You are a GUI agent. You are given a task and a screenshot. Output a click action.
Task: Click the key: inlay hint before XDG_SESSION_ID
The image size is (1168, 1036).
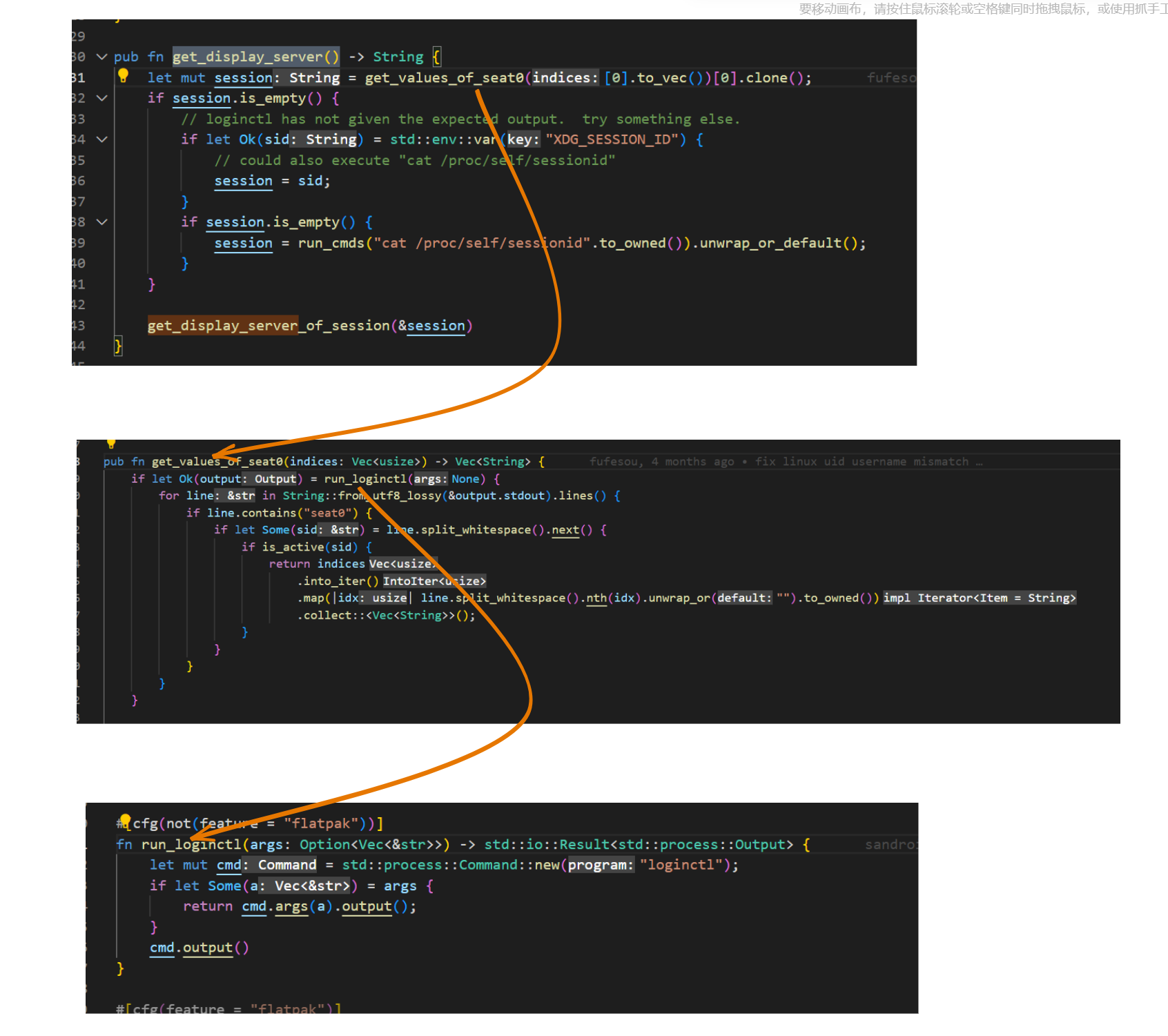pyautogui.click(x=522, y=139)
